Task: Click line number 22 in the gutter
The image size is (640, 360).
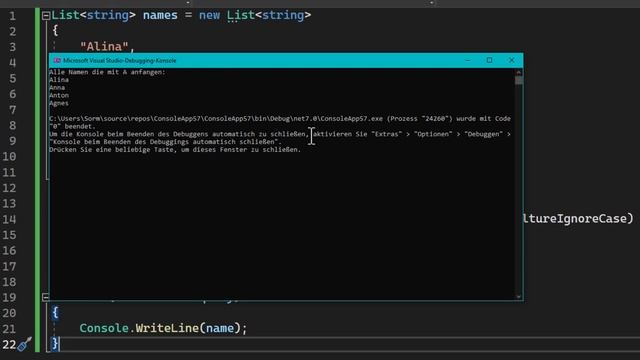Action: (9, 344)
